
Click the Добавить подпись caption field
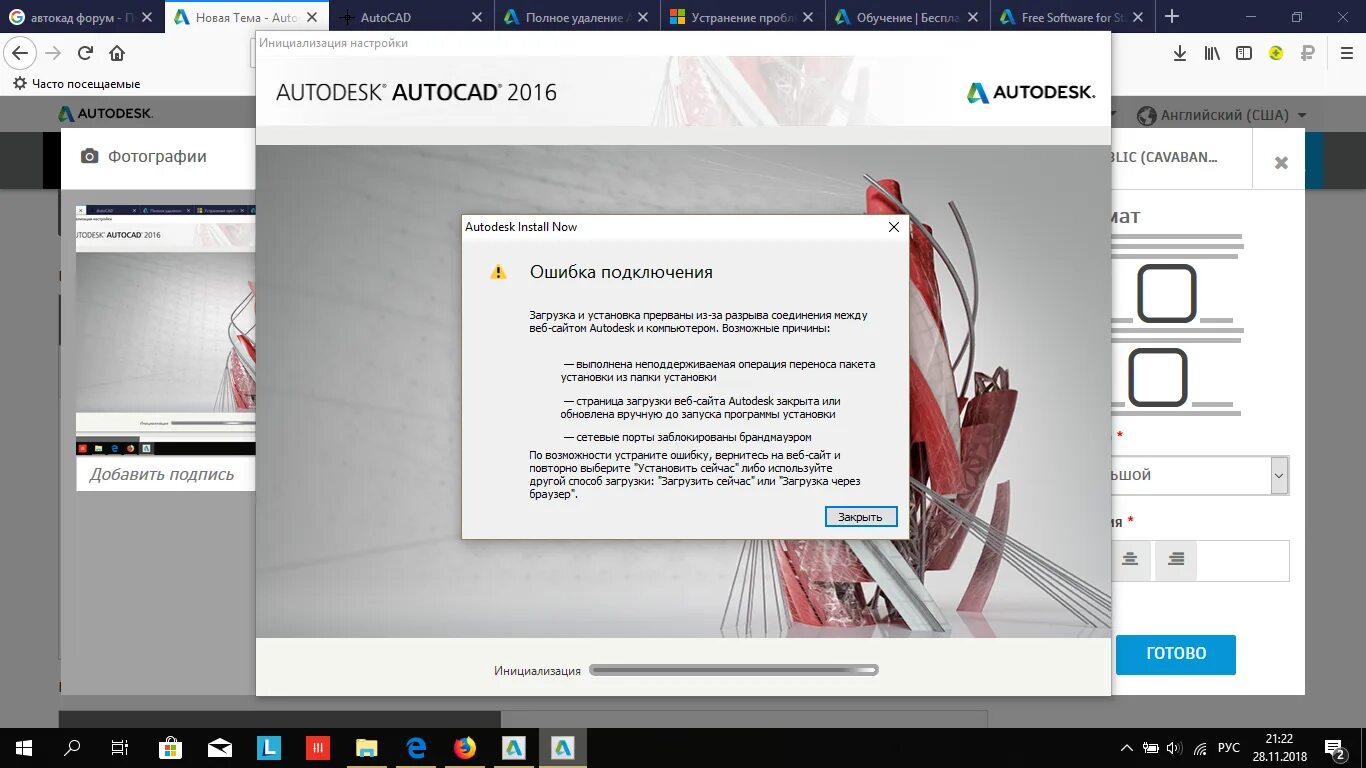pos(166,474)
